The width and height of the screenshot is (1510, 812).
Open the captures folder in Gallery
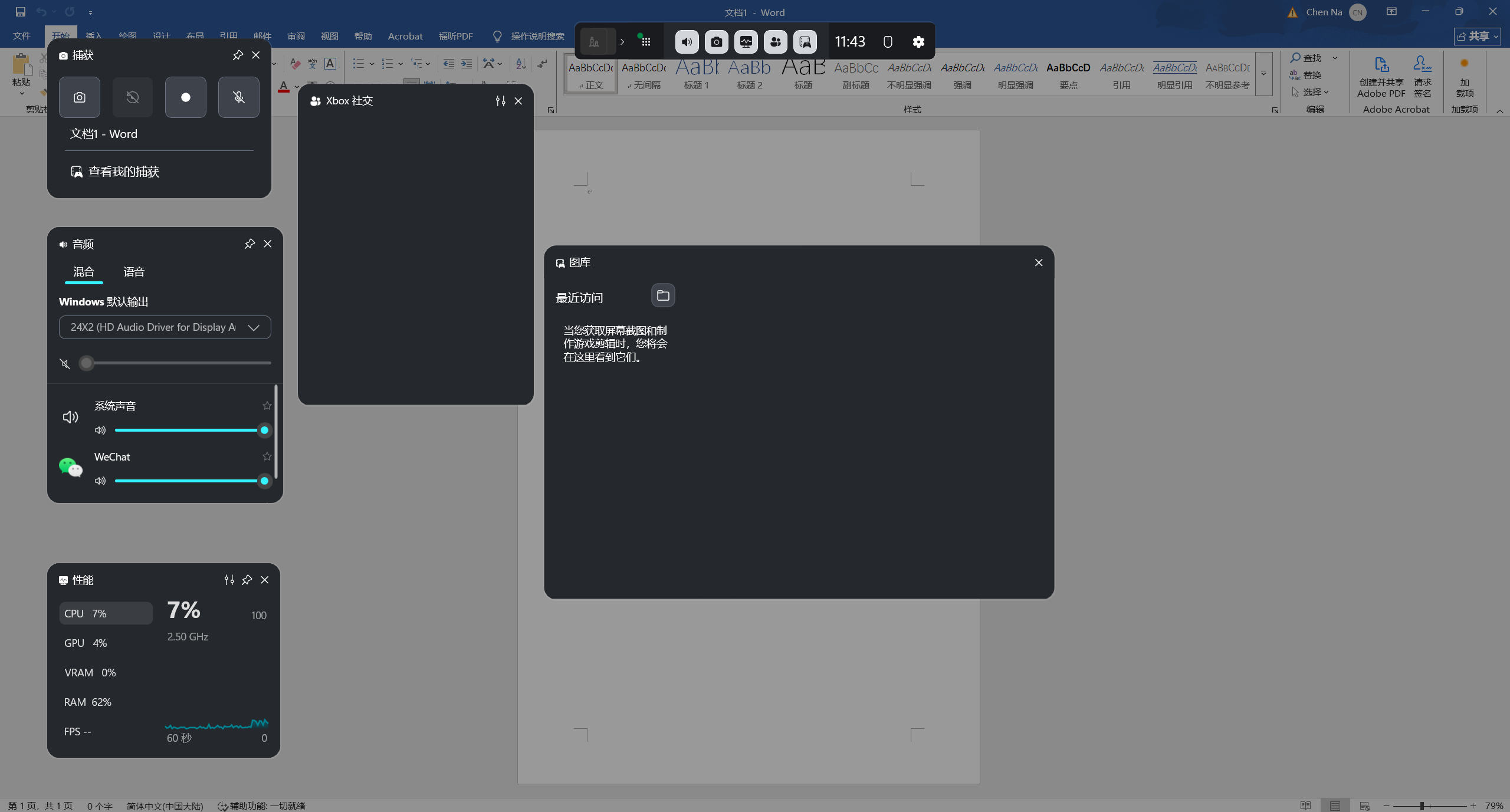[x=663, y=295]
